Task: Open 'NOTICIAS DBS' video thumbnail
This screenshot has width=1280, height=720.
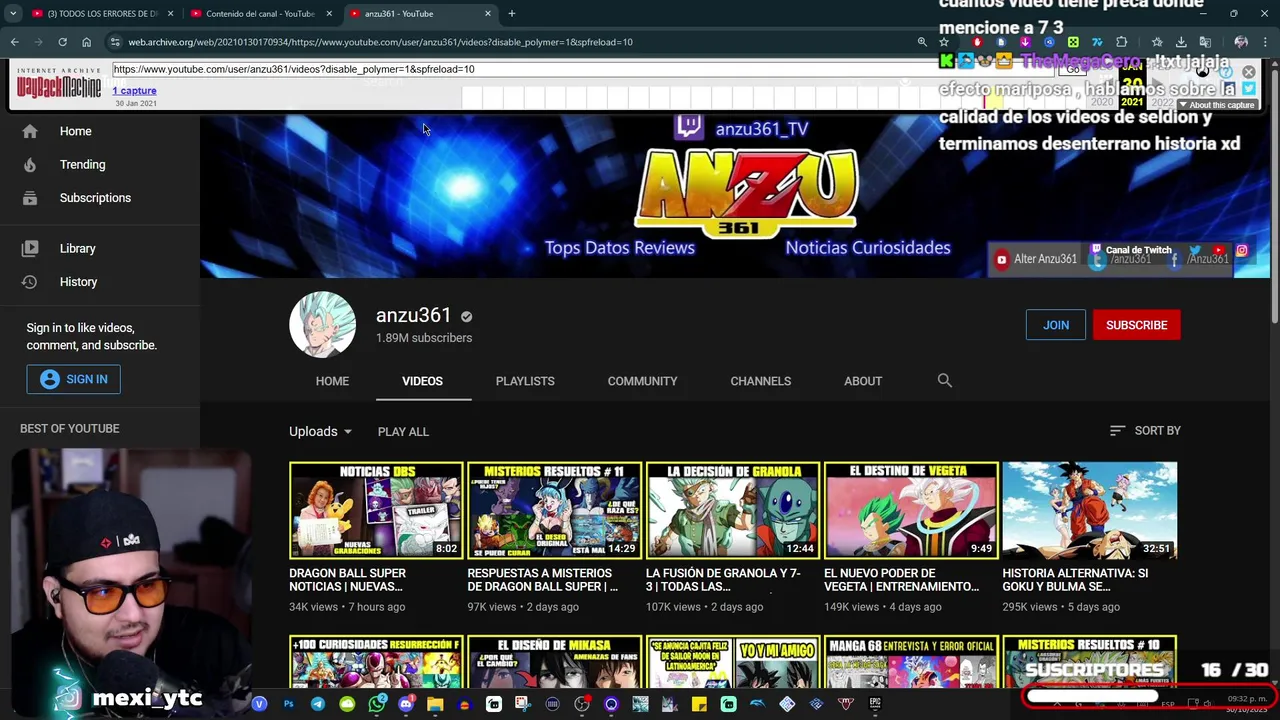Action: point(376,510)
